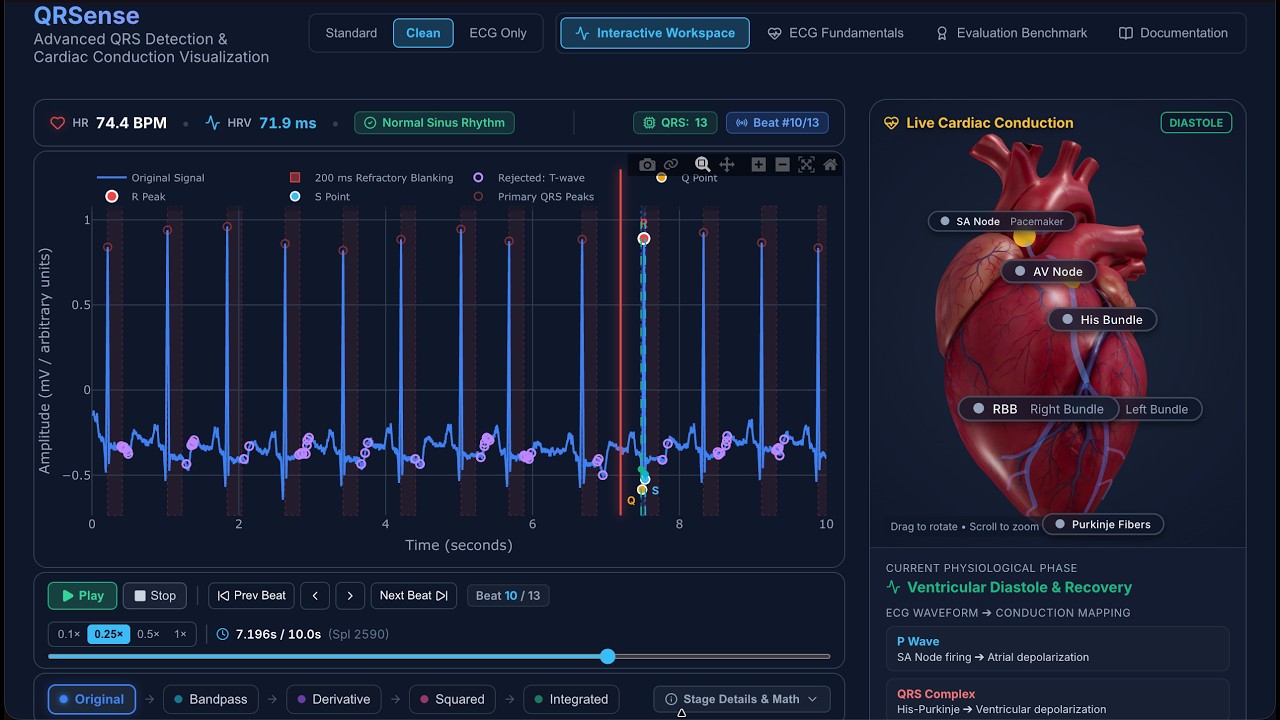This screenshot has width=1280, height=720.
Task: Stop the ECG playback
Action: [155, 596]
